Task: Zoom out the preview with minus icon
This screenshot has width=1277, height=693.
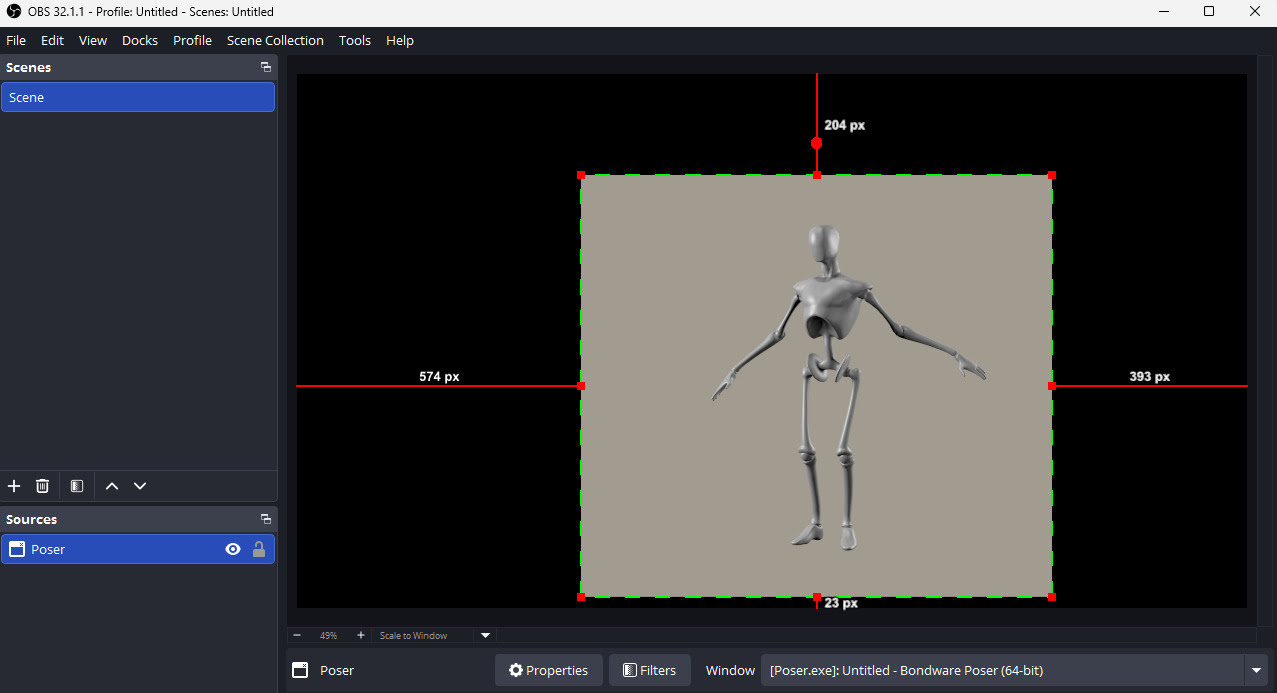Action: pos(297,635)
